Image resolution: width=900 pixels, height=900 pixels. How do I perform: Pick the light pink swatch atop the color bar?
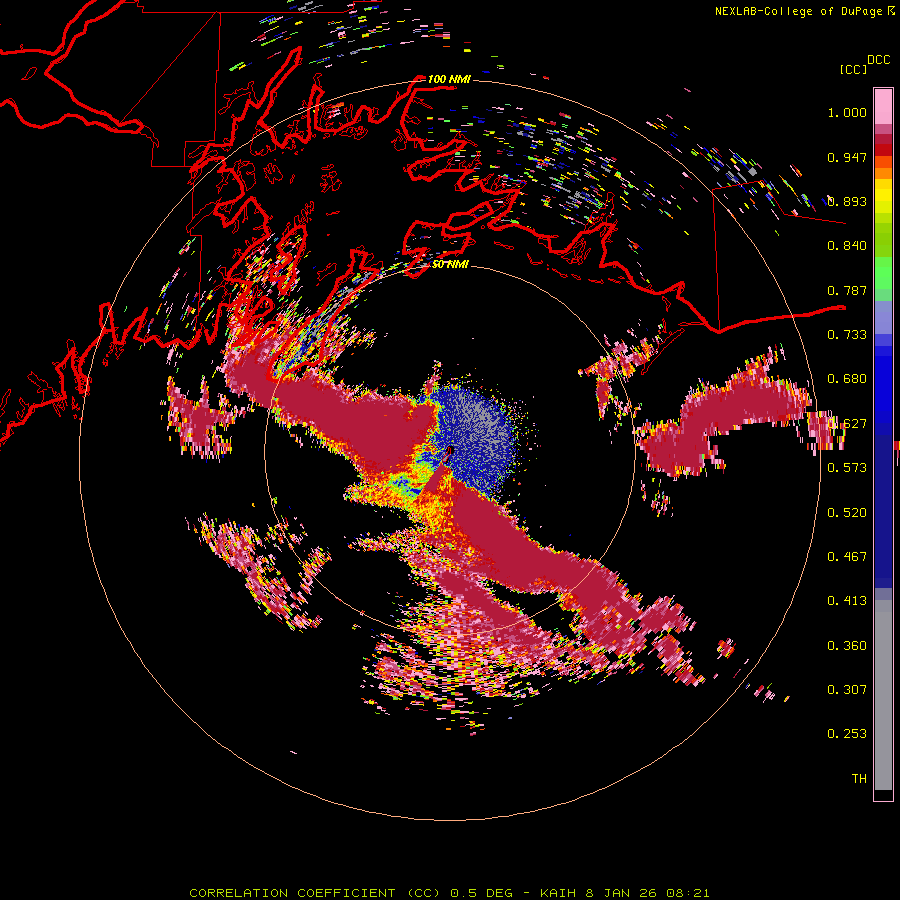click(883, 106)
